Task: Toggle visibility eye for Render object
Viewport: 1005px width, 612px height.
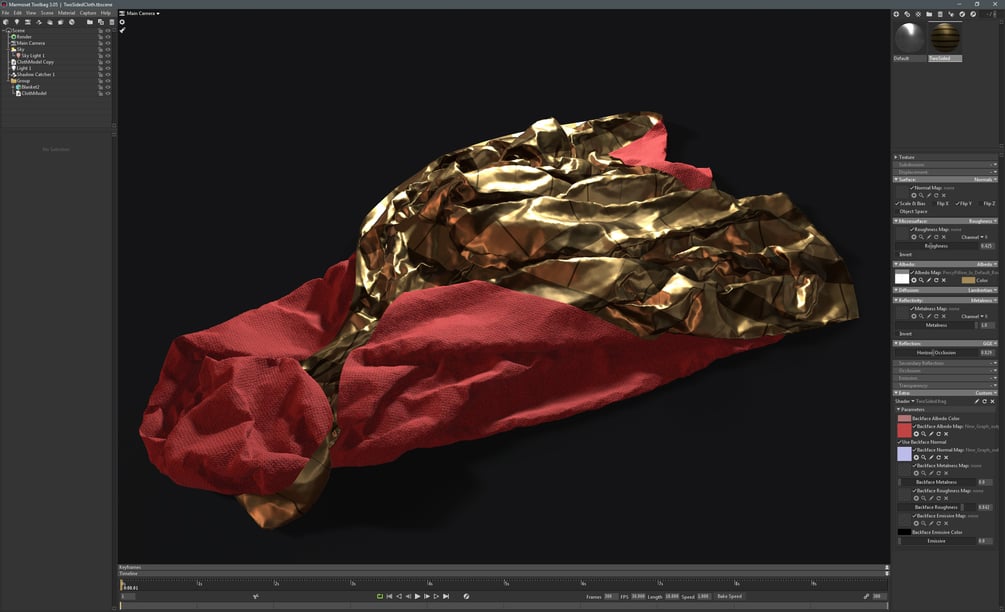Action: (108, 37)
